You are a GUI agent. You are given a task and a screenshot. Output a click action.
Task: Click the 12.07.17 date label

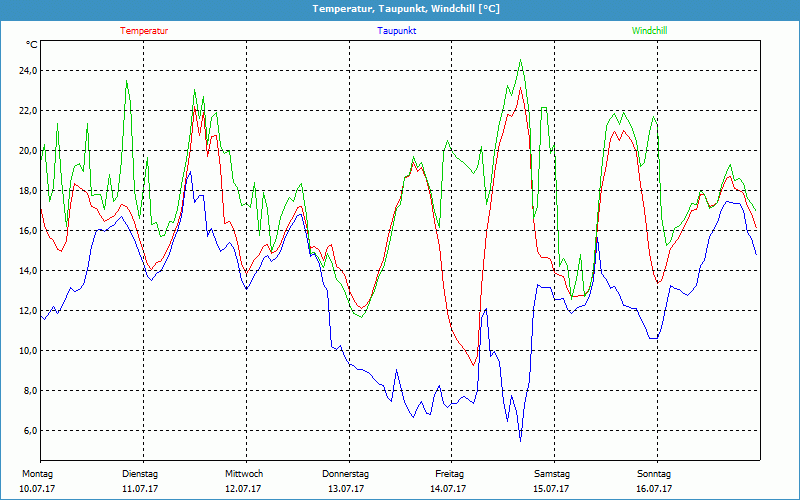243,489
